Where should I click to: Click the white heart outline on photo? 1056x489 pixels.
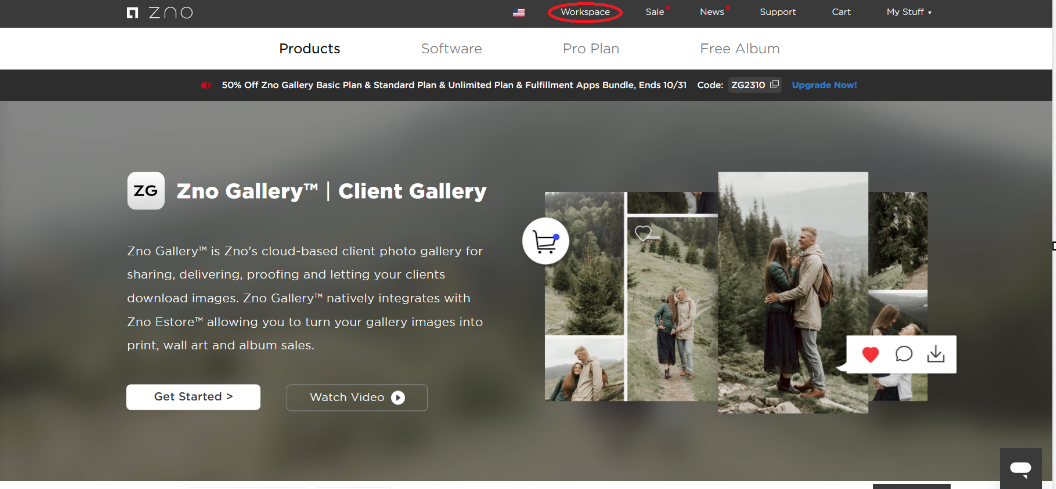[643, 233]
